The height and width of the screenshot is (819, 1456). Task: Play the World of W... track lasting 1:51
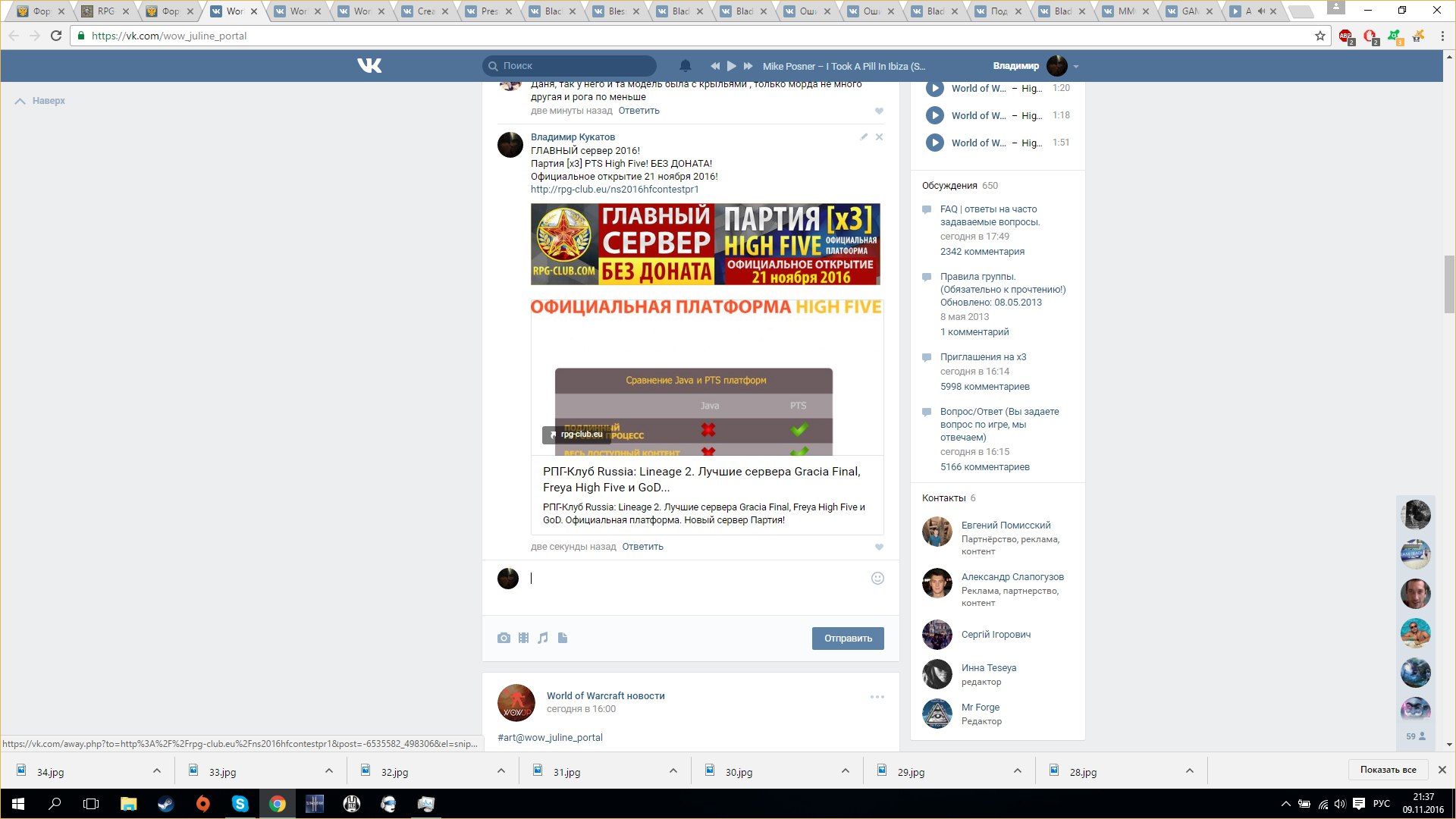coord(935,143)
